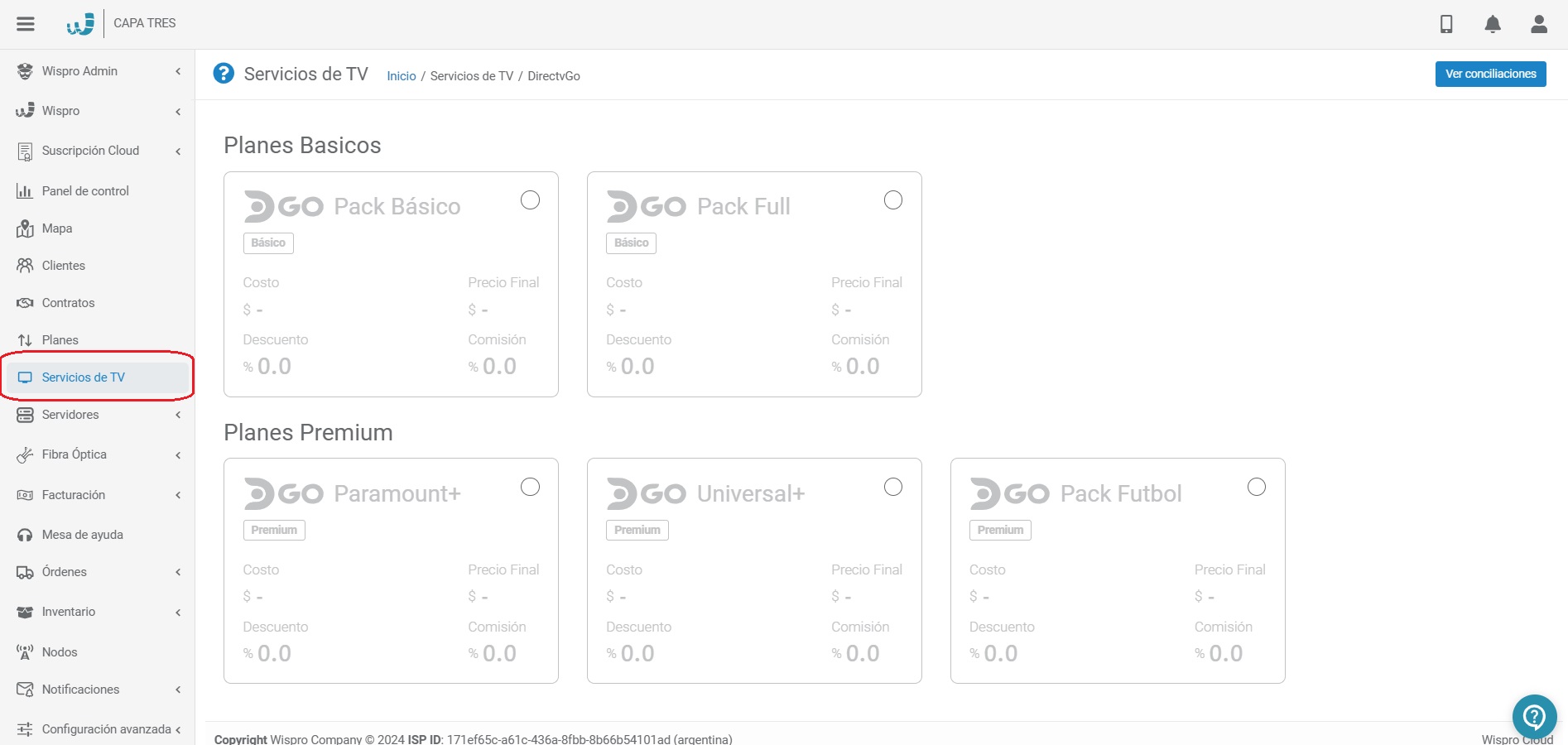Click the Ver conciliaciones button
This screenshot has width=1568, height=745.
click(x=1490, y=74)
